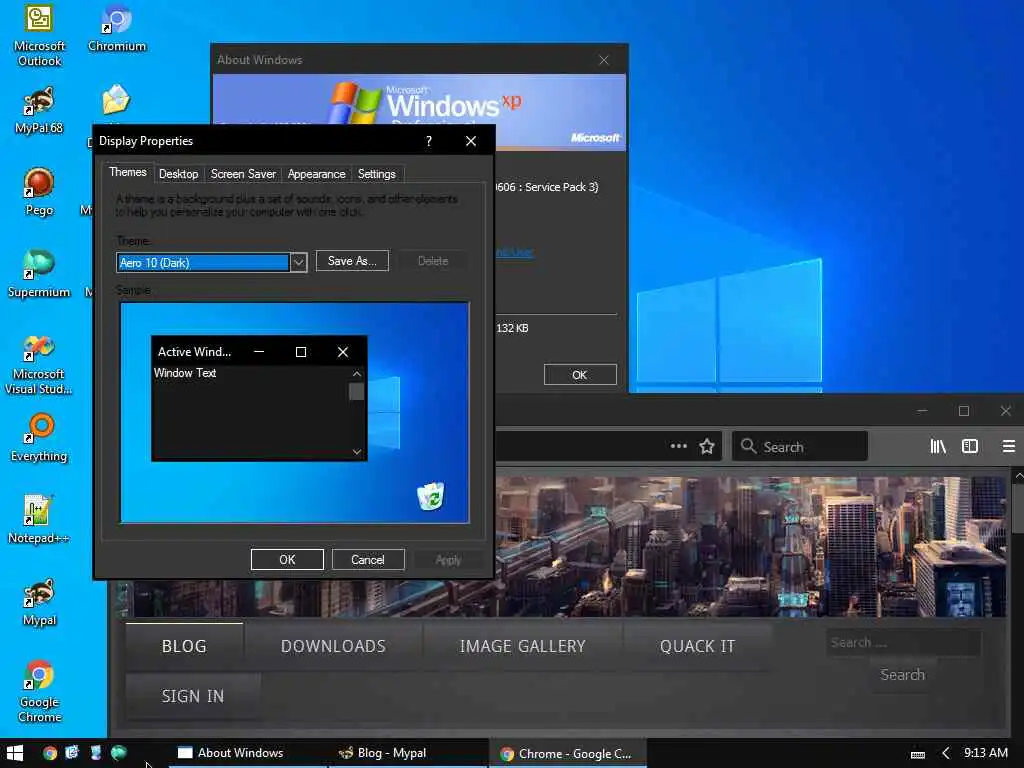
Task: Switch to the Screen Saver tab
Action: click(x=243, y=174)
